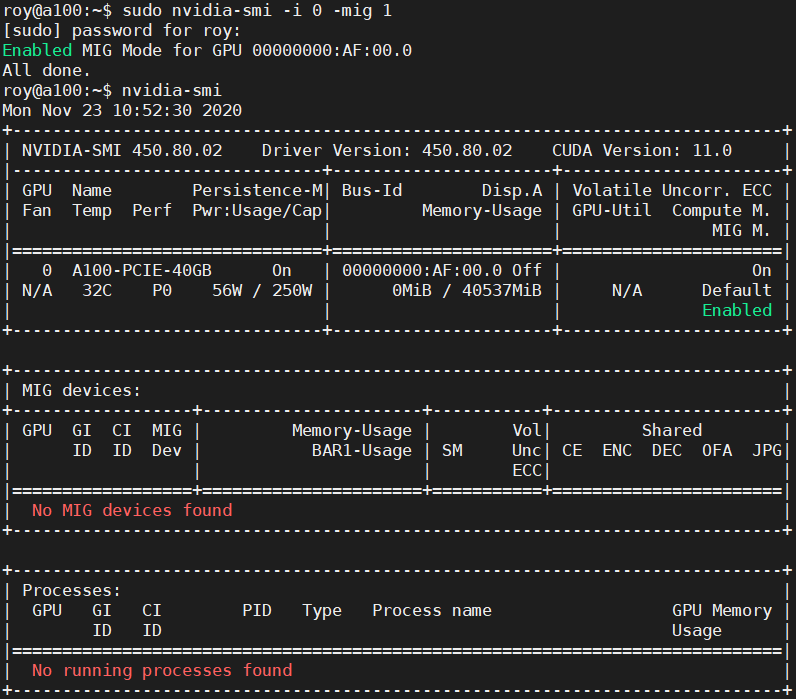Click the "Driver Version: 450.80.02" text
796x699 pixels.
point(387,150)
